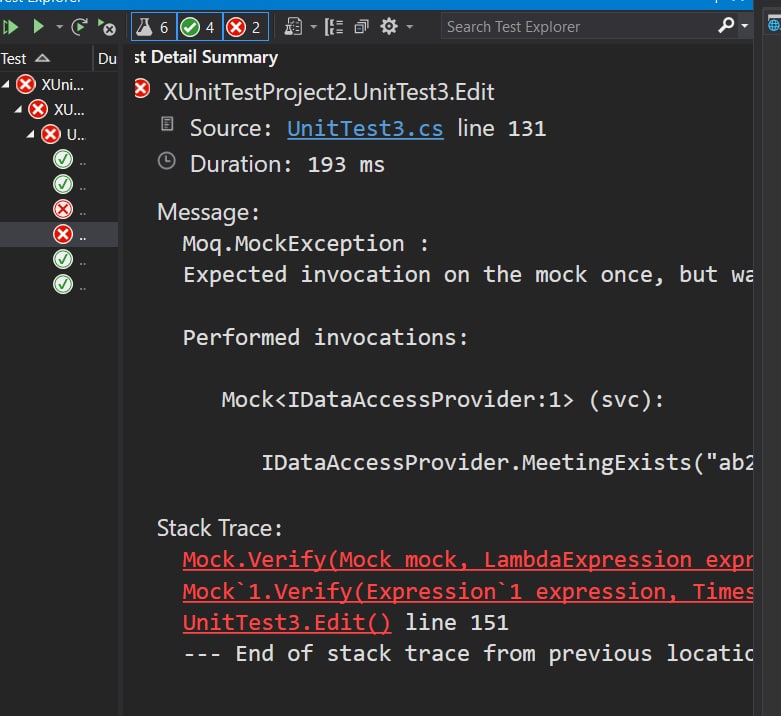The image size is (781, 716).
Task: Click the 'Stack Trace:' label
Action: pos(220,528)
